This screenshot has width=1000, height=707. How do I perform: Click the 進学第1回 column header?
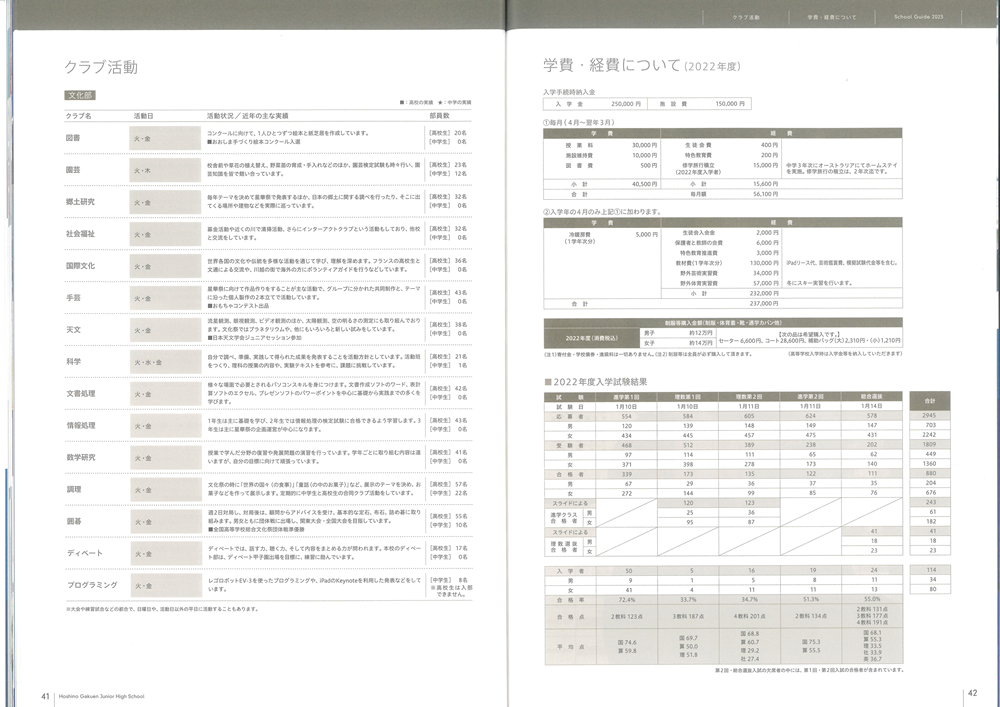point(626,397)
